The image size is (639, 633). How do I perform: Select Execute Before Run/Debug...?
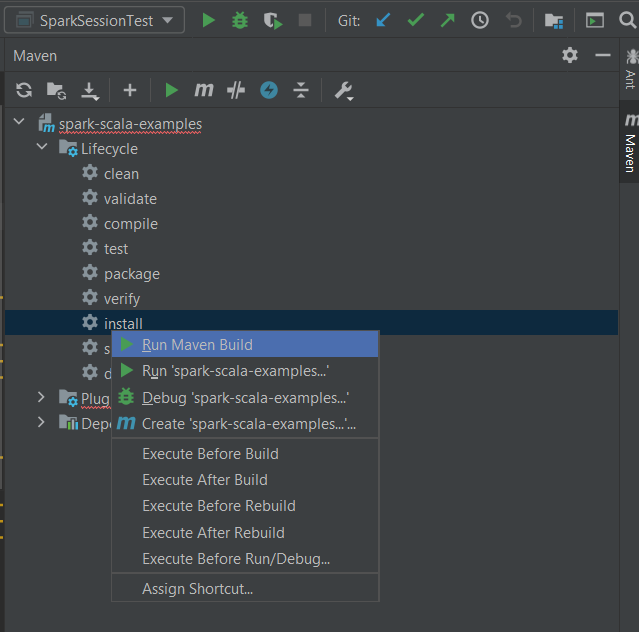(x=245, y=559)
